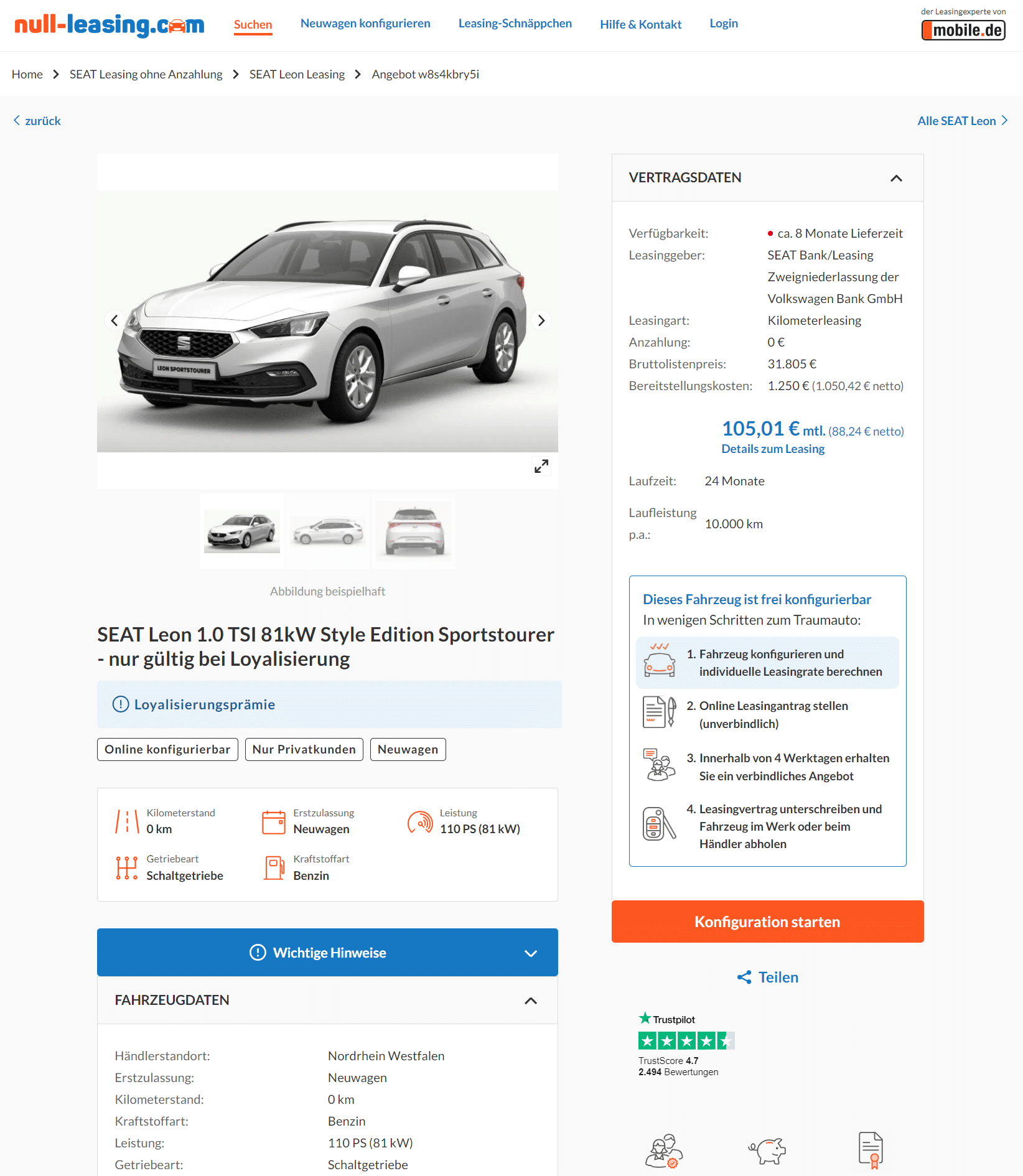
Task: Click the certified document icon
Action: (x=871, y=1150)
